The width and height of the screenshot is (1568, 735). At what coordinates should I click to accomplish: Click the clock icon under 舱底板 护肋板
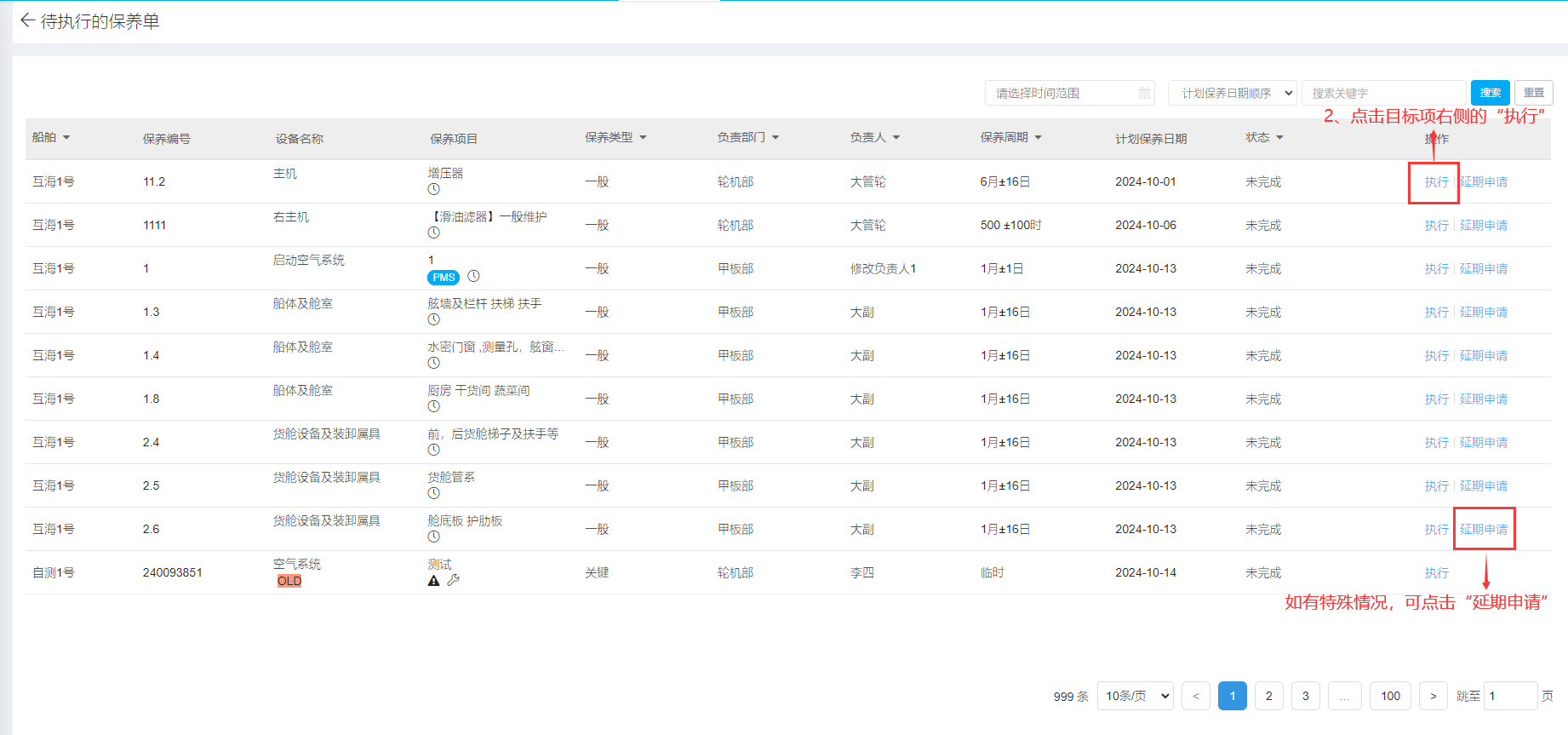coord(433,537)
